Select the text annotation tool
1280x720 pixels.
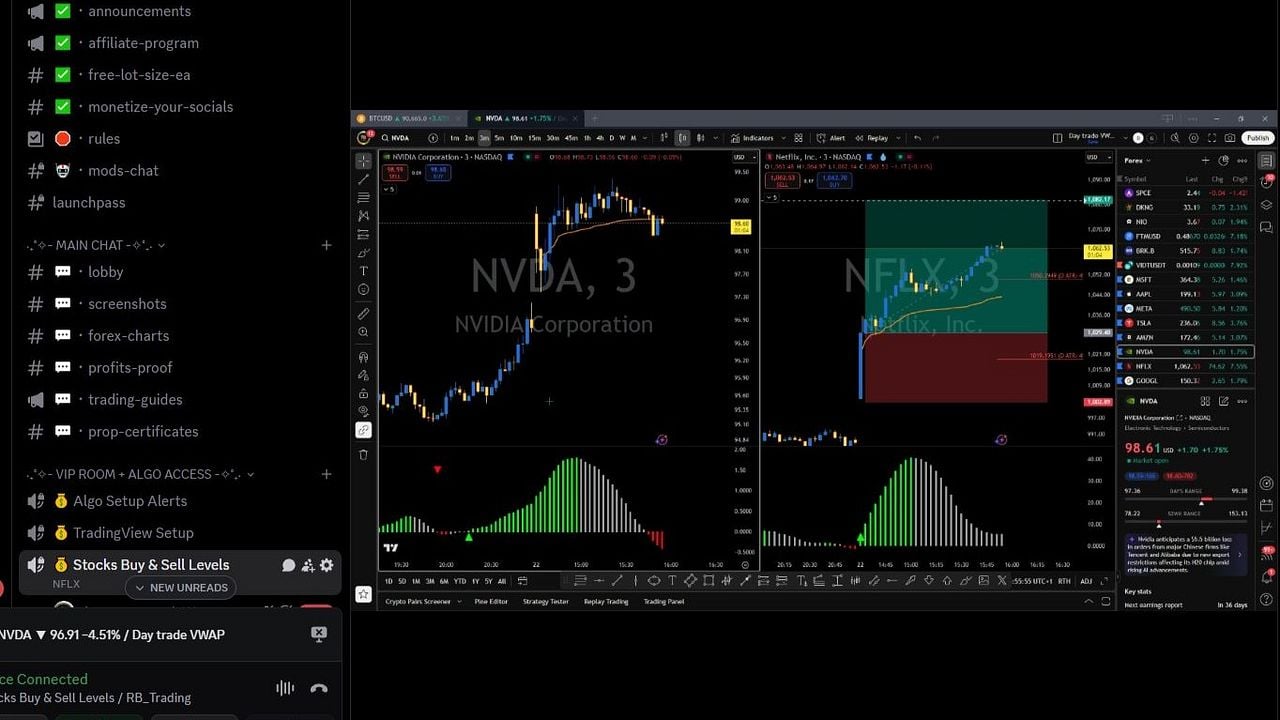363,271
